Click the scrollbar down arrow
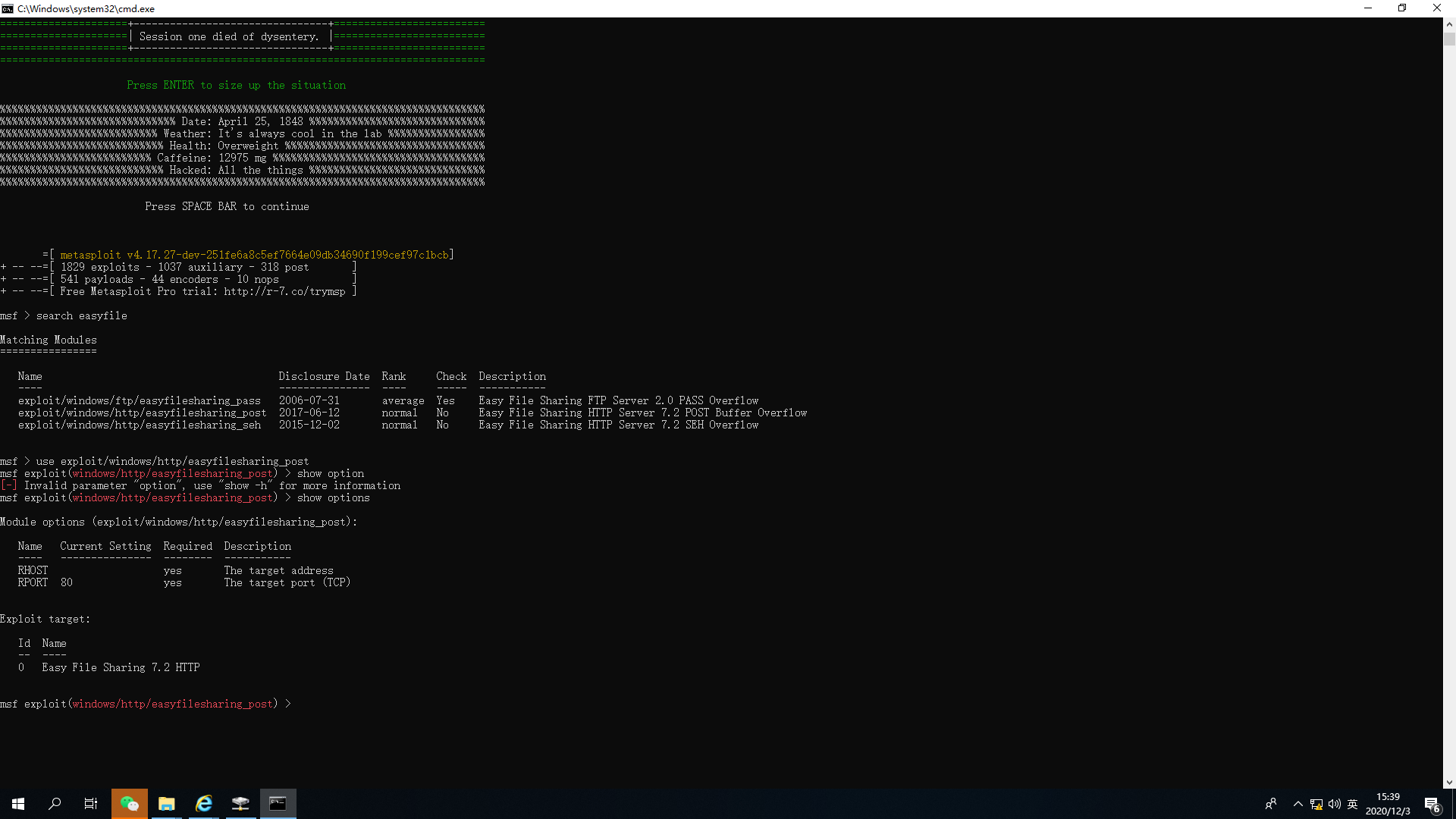 tap(1449, 782)
